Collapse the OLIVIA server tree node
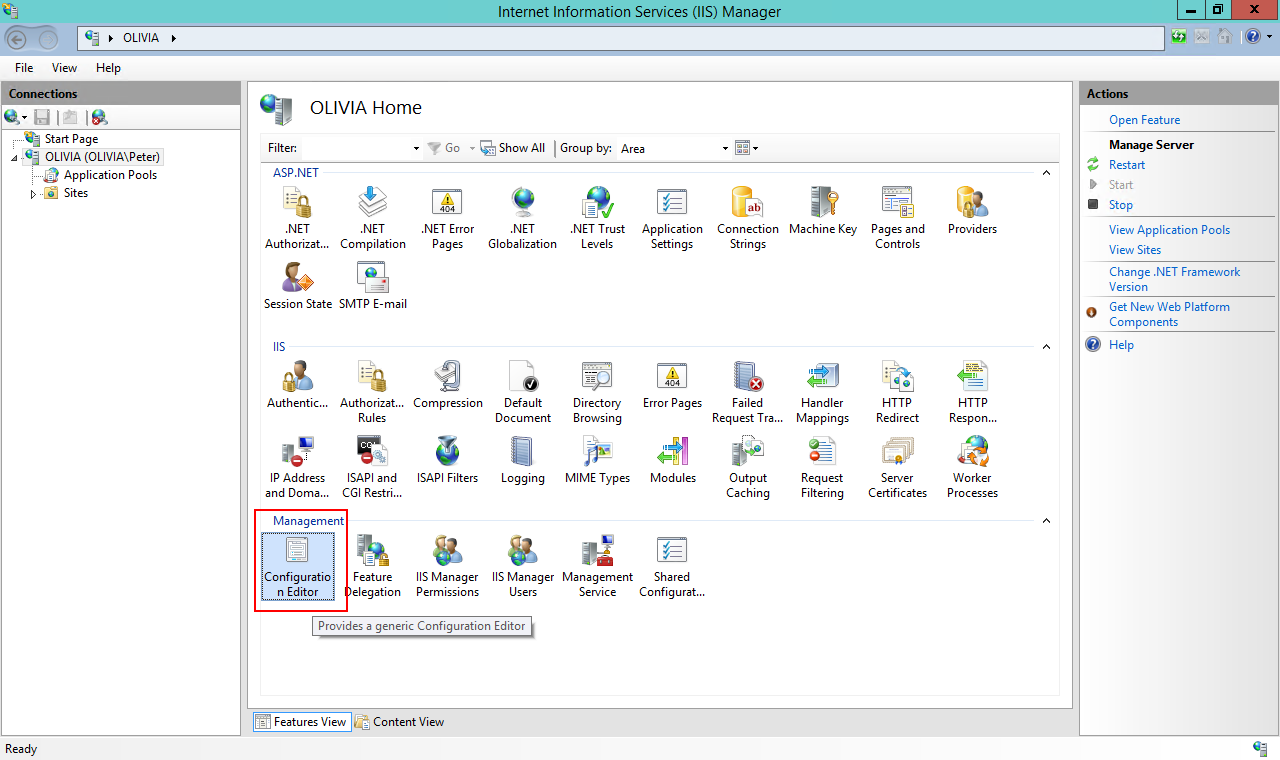This screenshot has width=1280, height=760. [x=15, y=157]
